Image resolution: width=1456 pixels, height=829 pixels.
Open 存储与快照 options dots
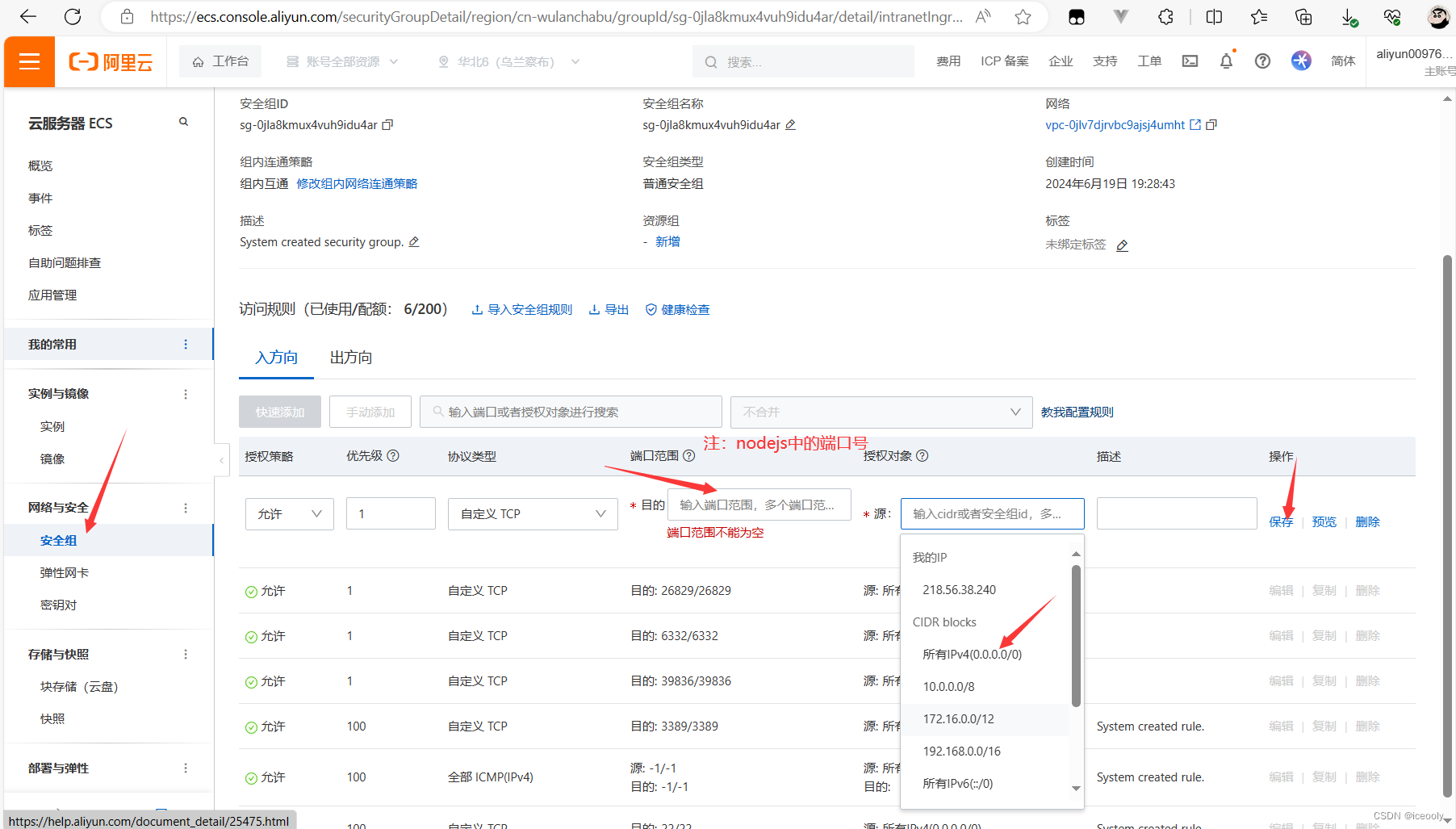[186, 655]
